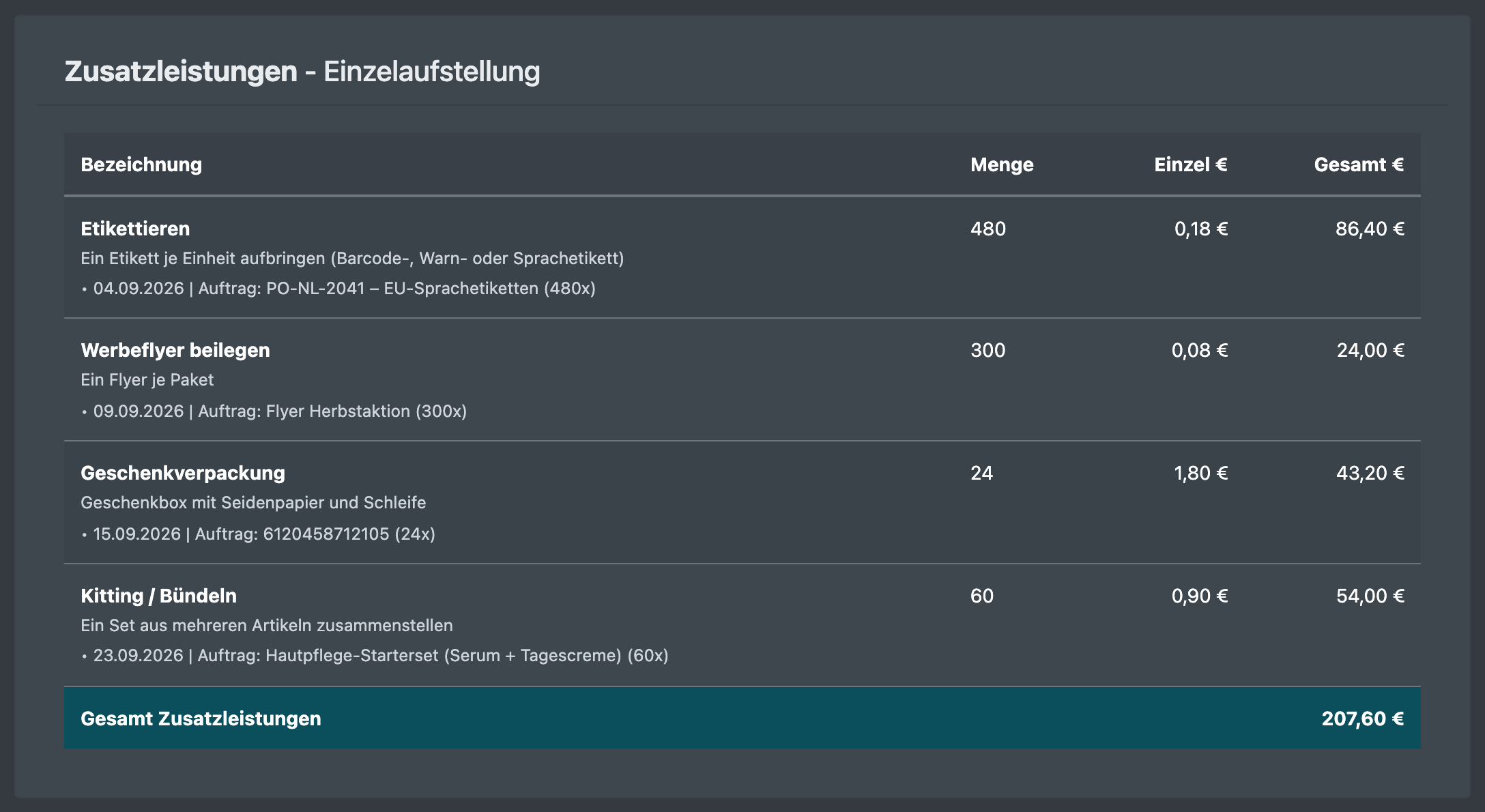Click the Werbeflyer quantity '300'
The height and width of the screenshot is (812, 1485).
(988, 350)
